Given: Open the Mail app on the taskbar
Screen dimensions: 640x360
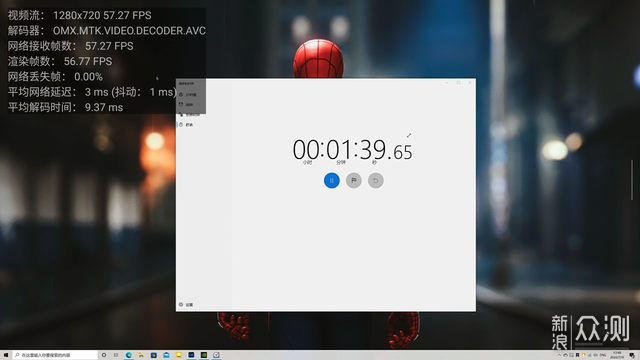Looking at the screenshot, I should [166, 355].
